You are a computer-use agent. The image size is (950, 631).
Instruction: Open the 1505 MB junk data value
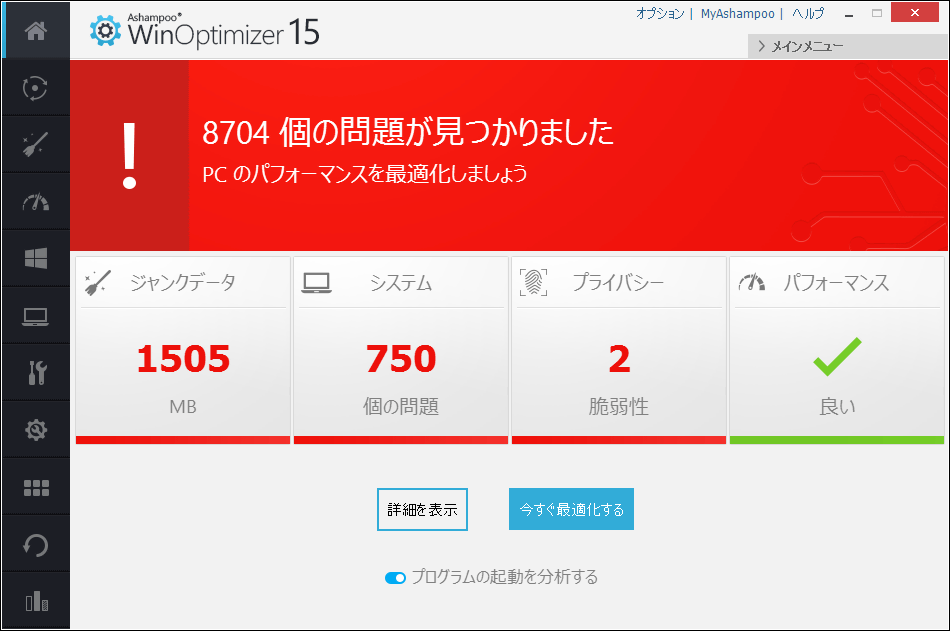pos(183,358)
